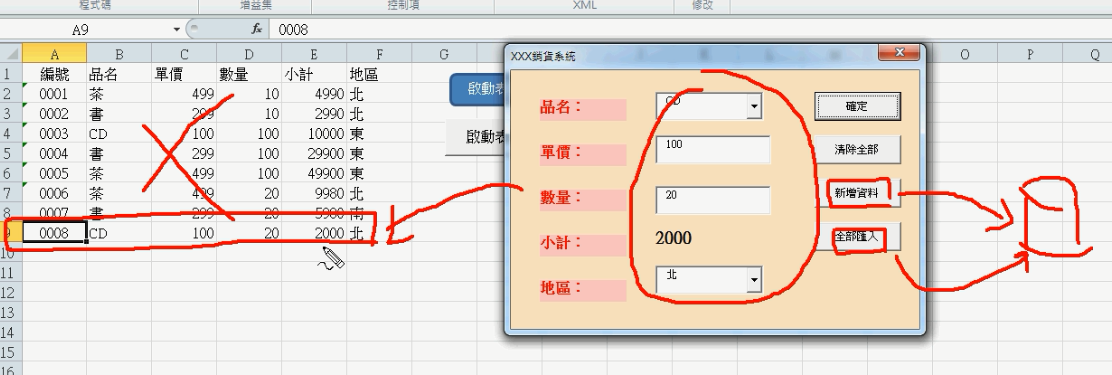Click the 數量 input field showing 20
Screen dimensions: 1112x375
713,200
